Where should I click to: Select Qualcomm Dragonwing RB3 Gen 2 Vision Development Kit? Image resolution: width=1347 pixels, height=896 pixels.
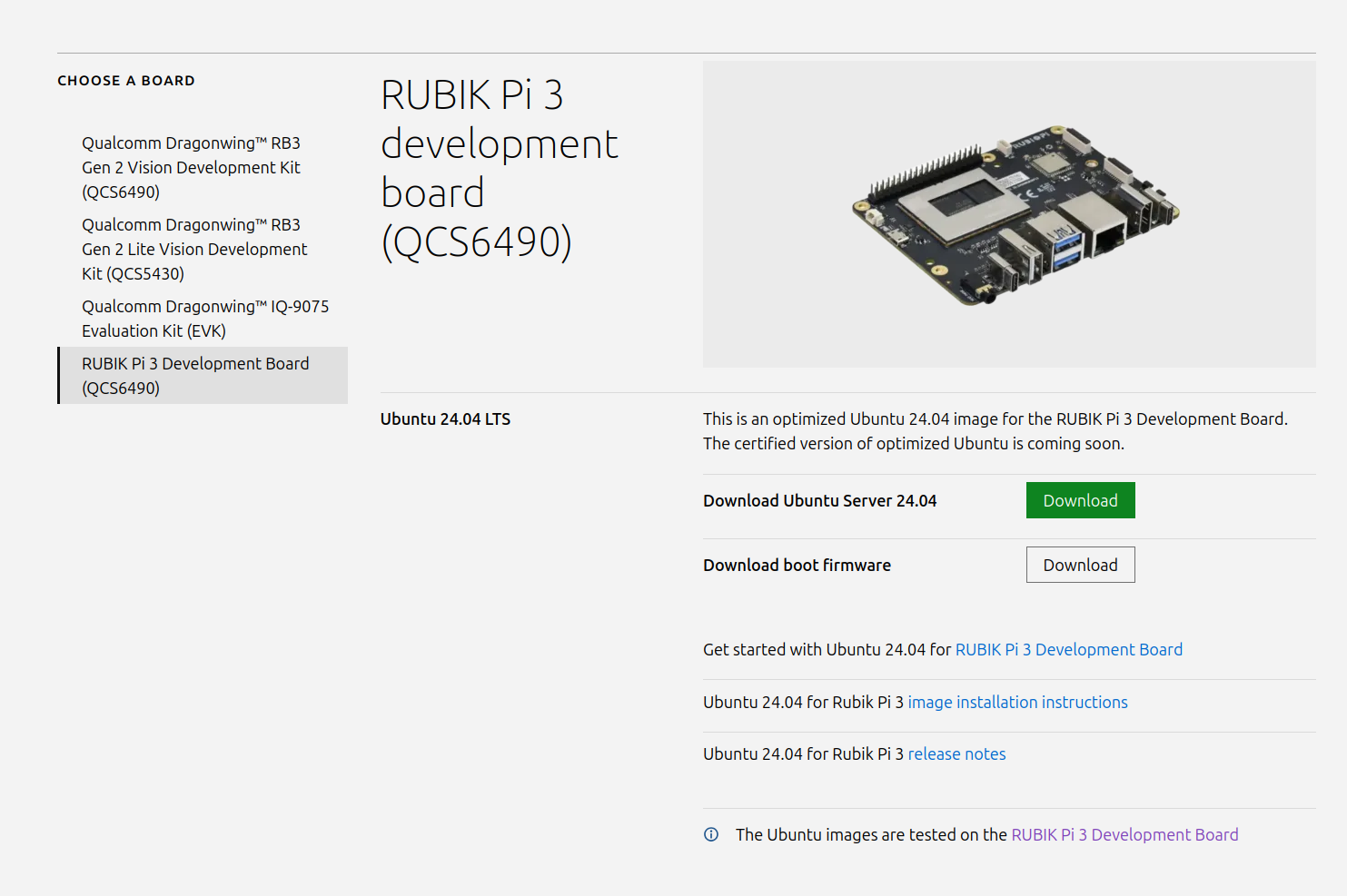pyautogui.click(x=191, y=167)
